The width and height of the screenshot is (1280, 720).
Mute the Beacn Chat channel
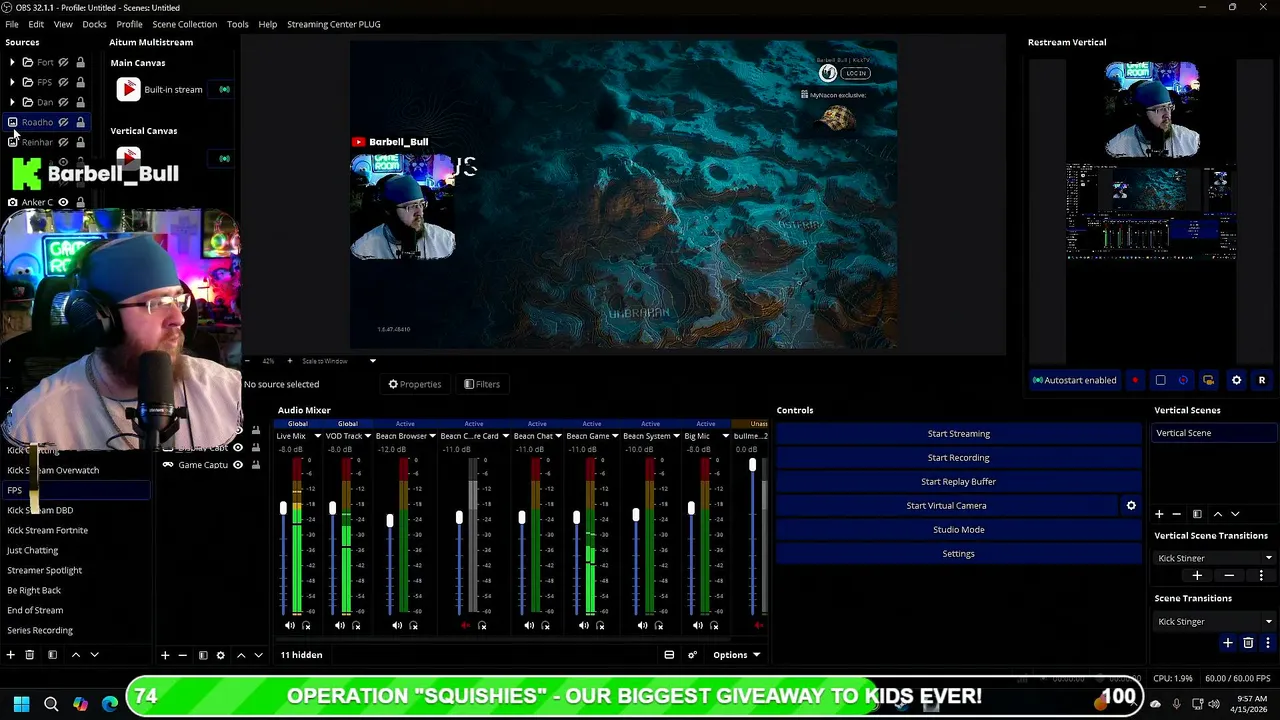pyautogui.click(x=529, y=626)
